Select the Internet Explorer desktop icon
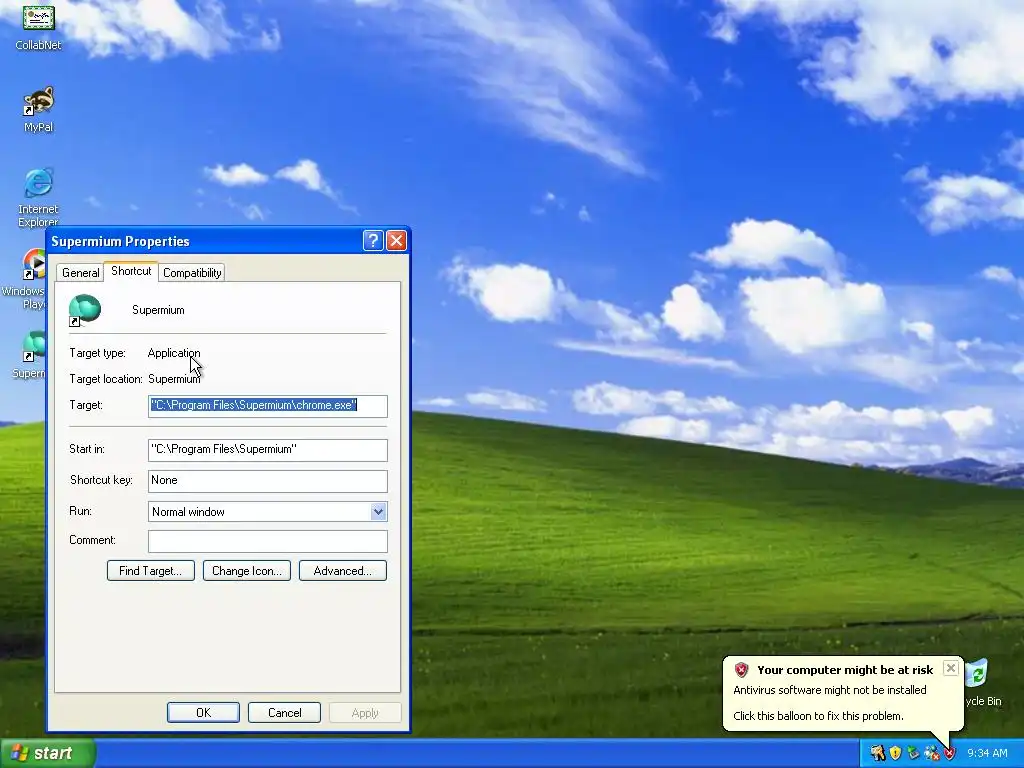Screen dimensions: 1024x768 38,197
